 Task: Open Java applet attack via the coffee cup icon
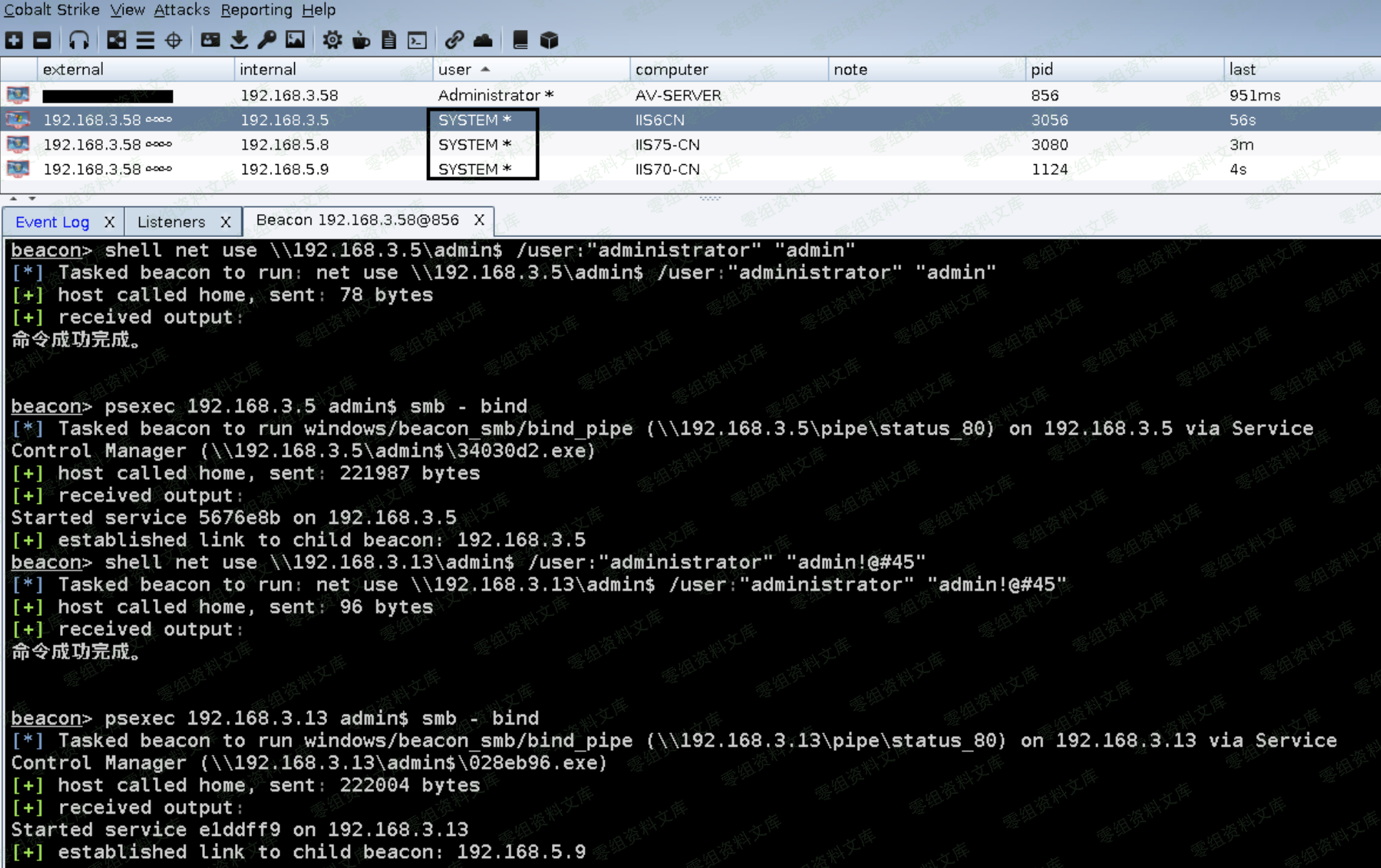pyautogui.click(x=361, y=40)
